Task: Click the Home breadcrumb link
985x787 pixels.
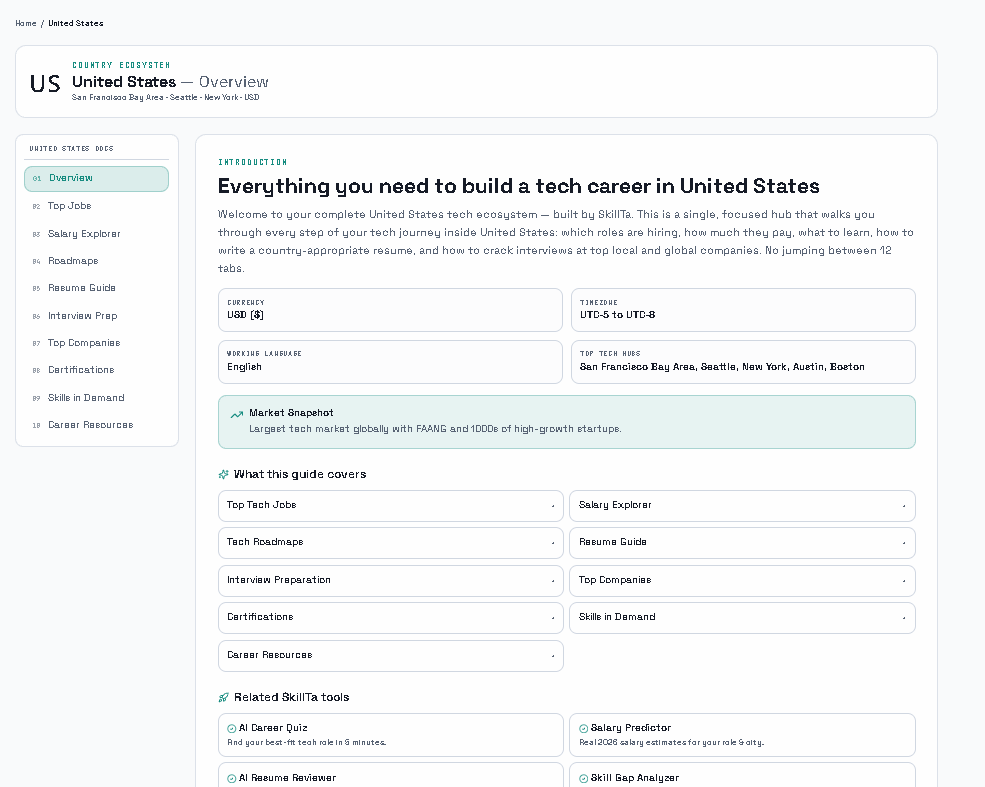Action: [x=26, y=23]
